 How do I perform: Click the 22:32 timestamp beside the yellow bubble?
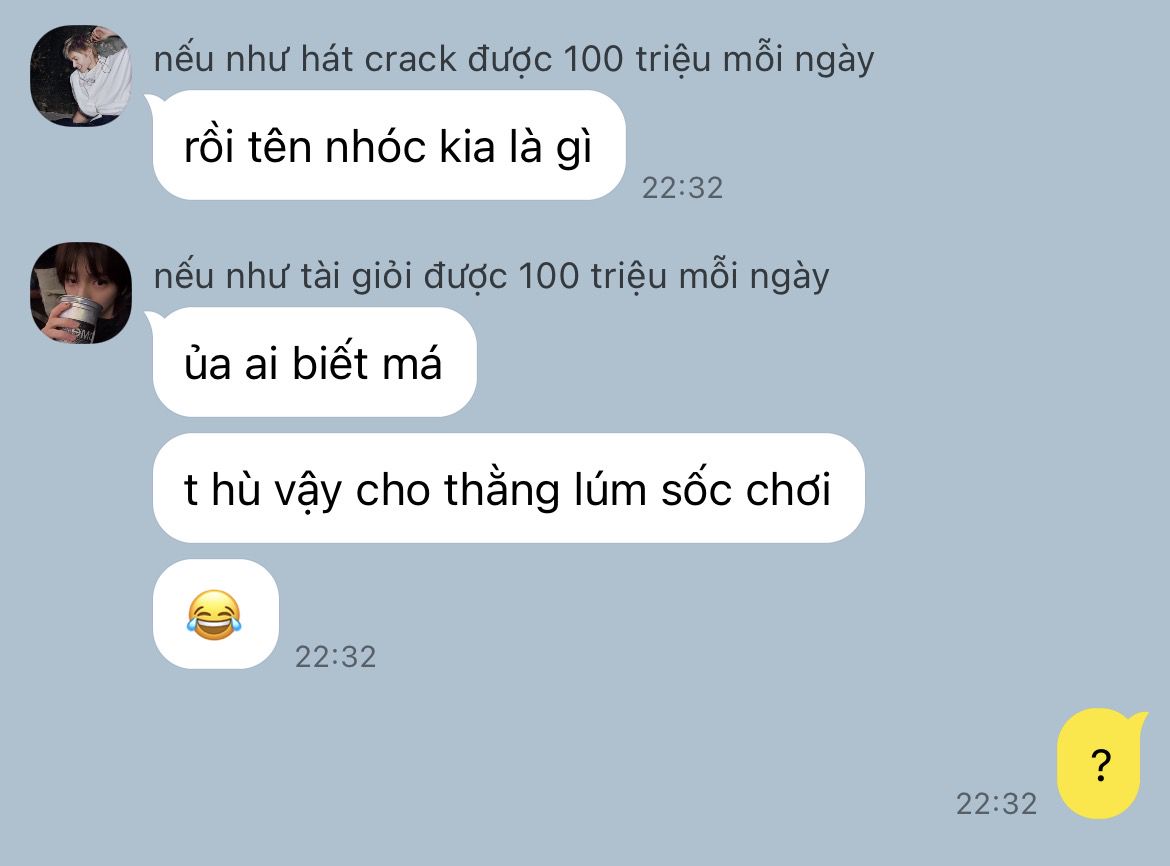[997, 803]
